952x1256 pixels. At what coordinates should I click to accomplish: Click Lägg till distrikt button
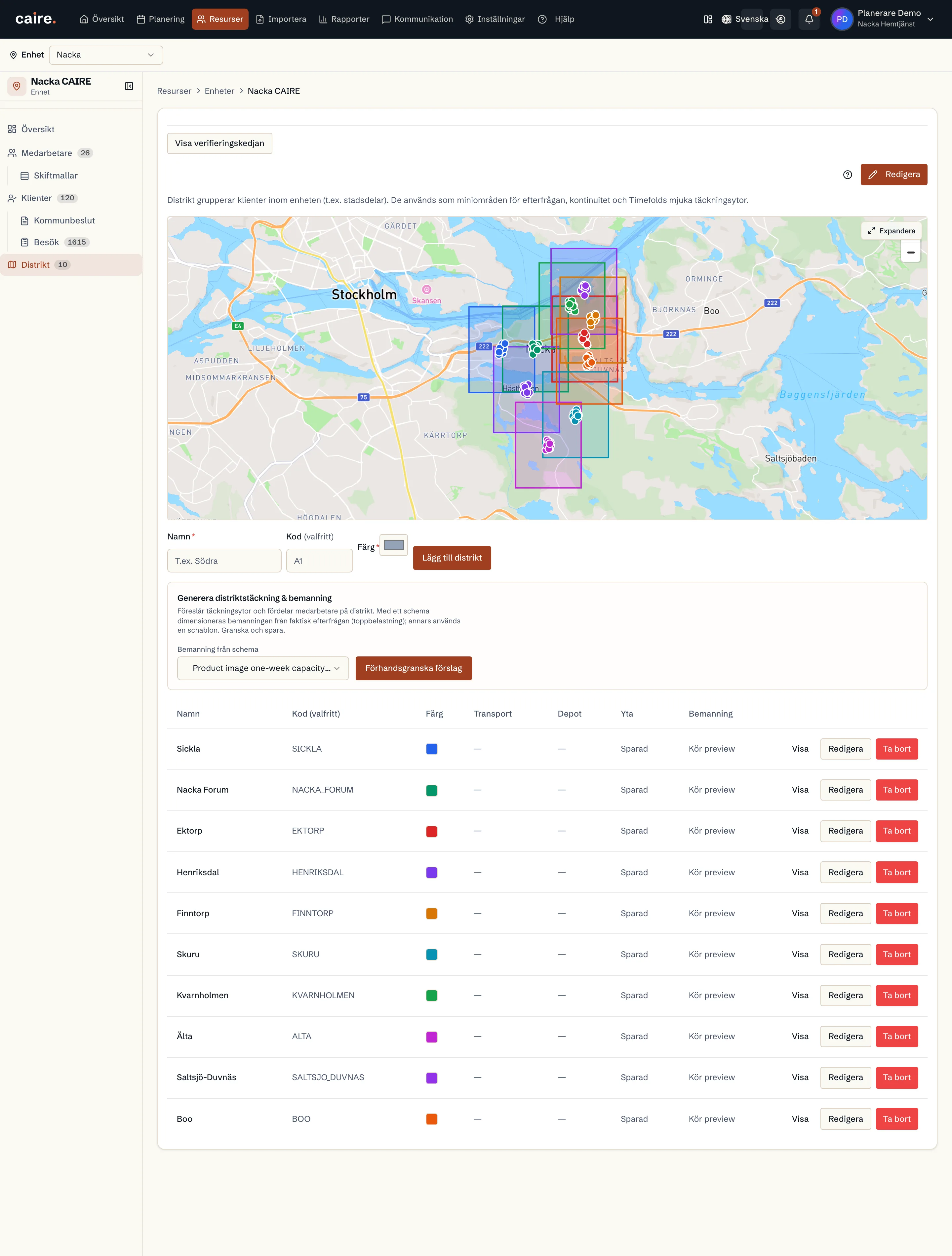(x=452, y=558)
